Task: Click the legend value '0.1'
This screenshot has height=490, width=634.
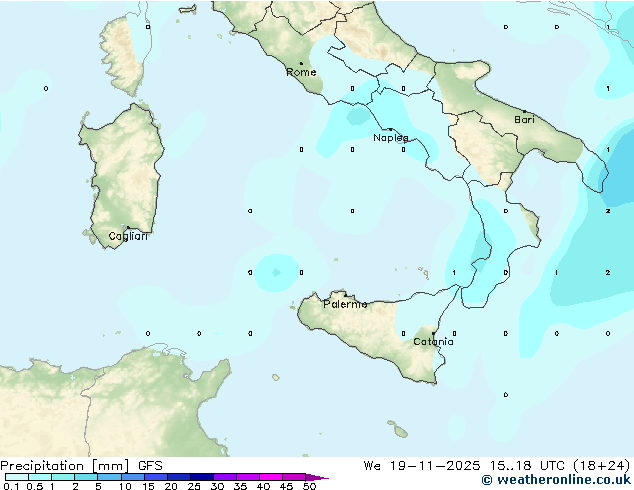Action: point(11,486)
